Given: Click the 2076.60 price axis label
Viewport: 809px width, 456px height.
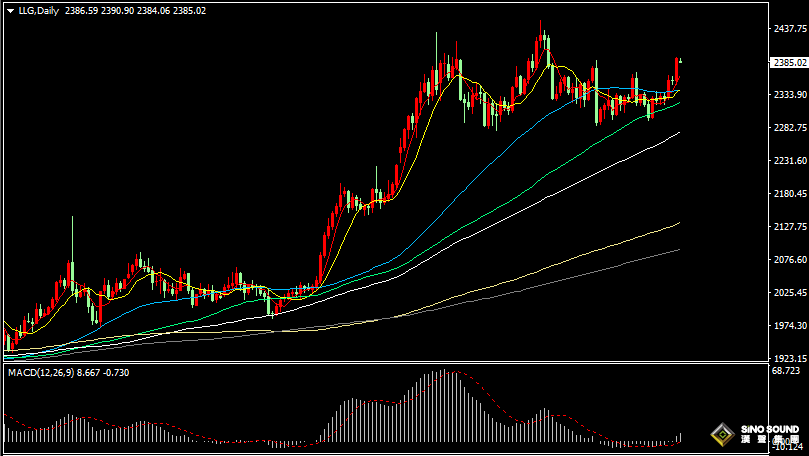Looking at the screenshot, I should (x=789, y=260).
